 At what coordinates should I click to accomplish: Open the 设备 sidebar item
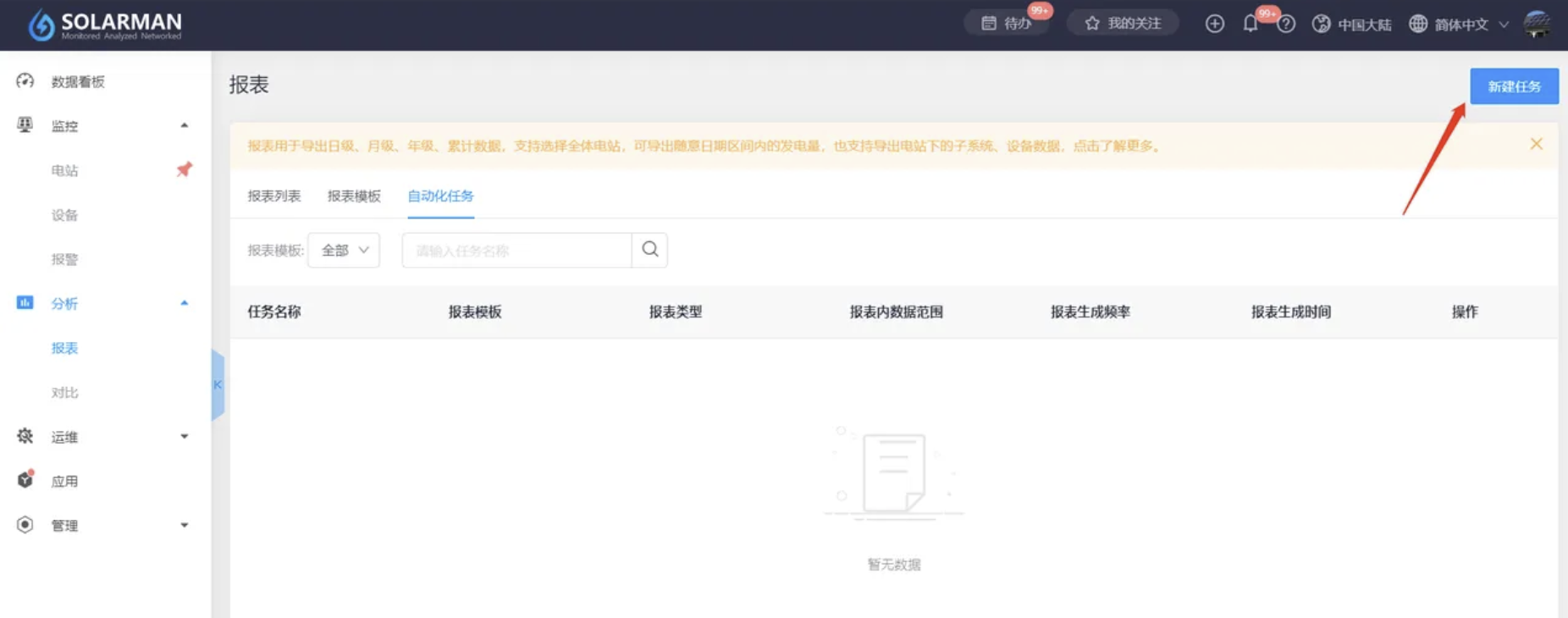coord(65,215)
